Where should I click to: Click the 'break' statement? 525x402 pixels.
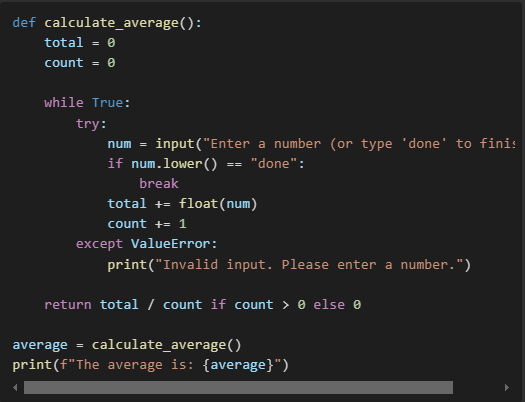click(159, 184)
